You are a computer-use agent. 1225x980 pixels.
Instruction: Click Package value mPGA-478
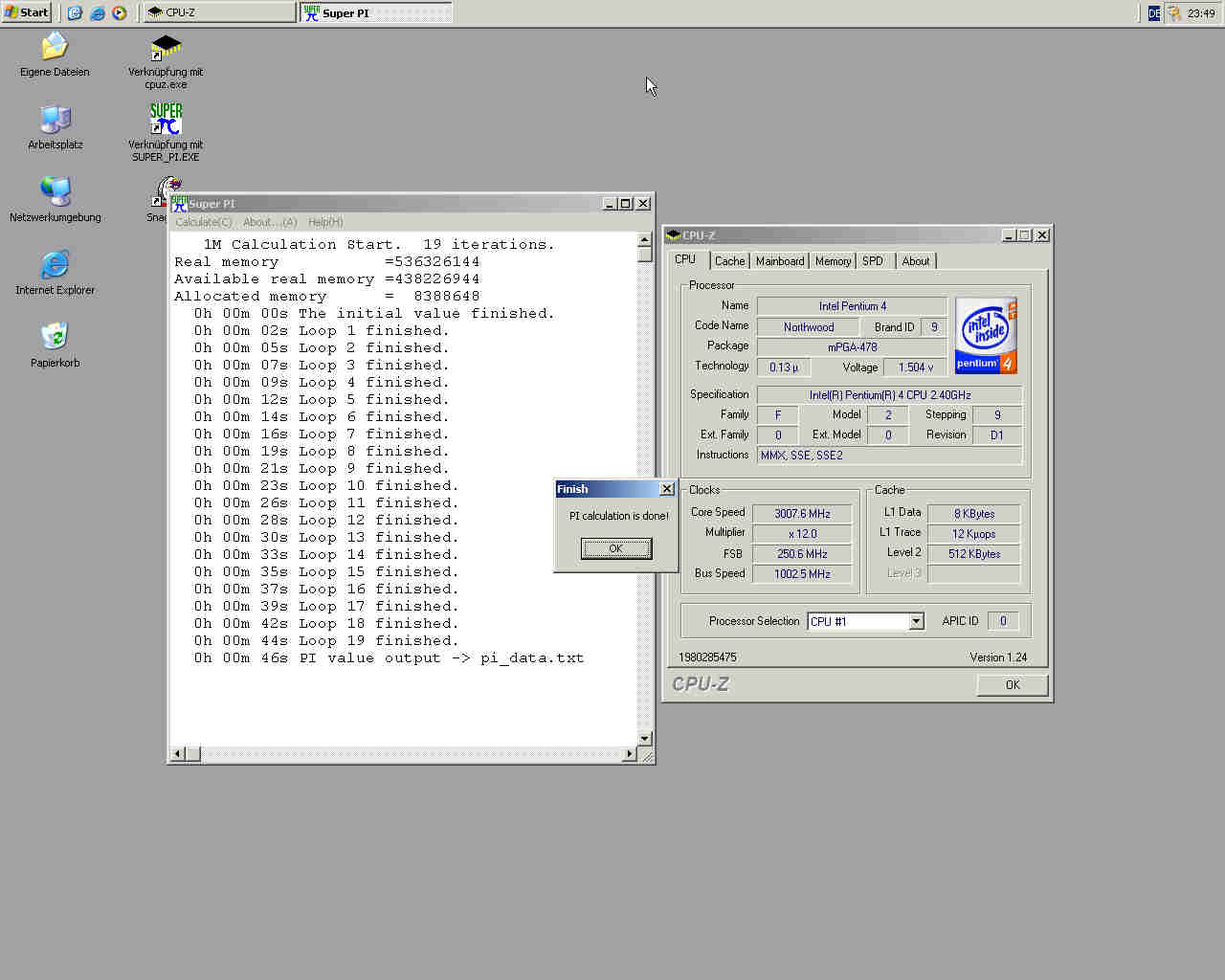[852, 347]
